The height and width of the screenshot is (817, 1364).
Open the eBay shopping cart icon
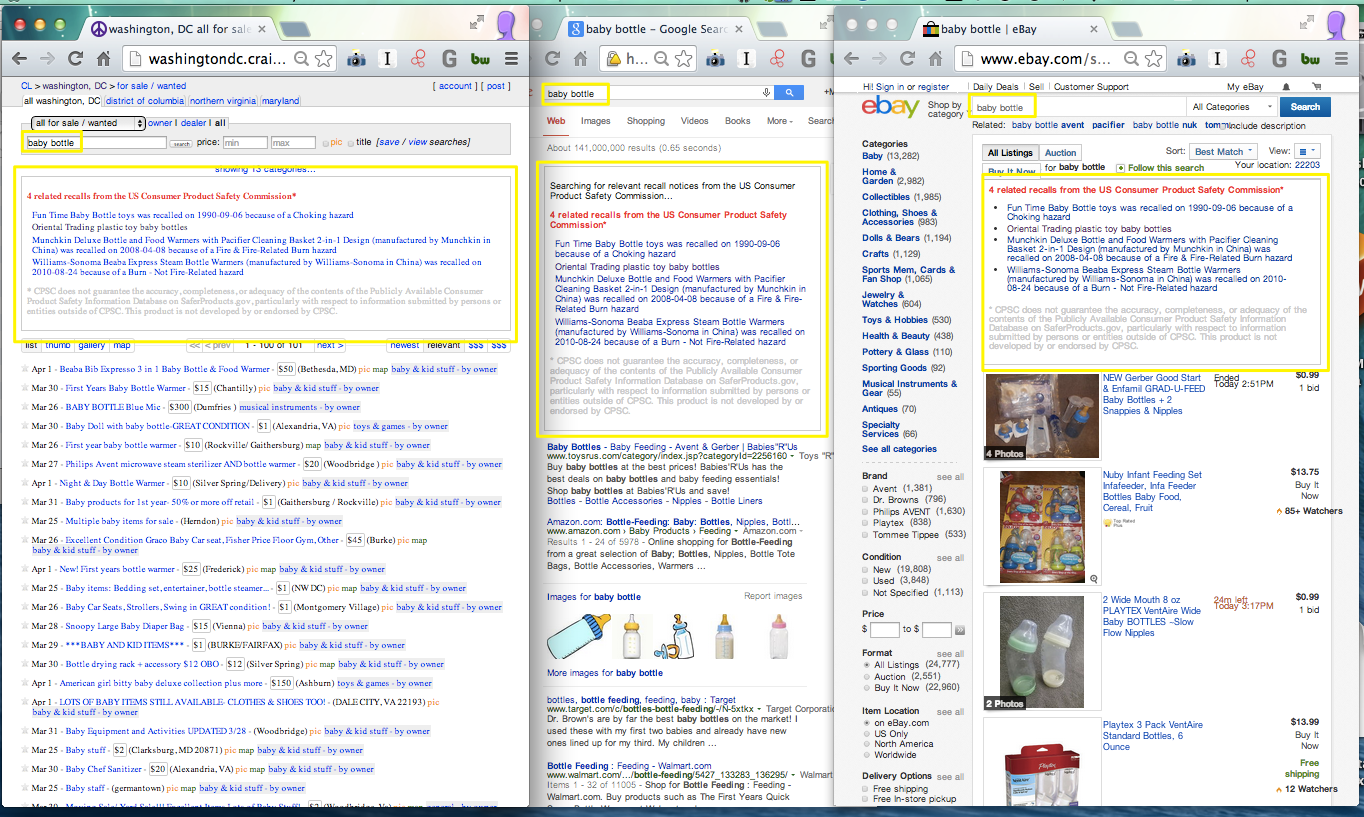pyautogui.click(x=1319, y=87)
